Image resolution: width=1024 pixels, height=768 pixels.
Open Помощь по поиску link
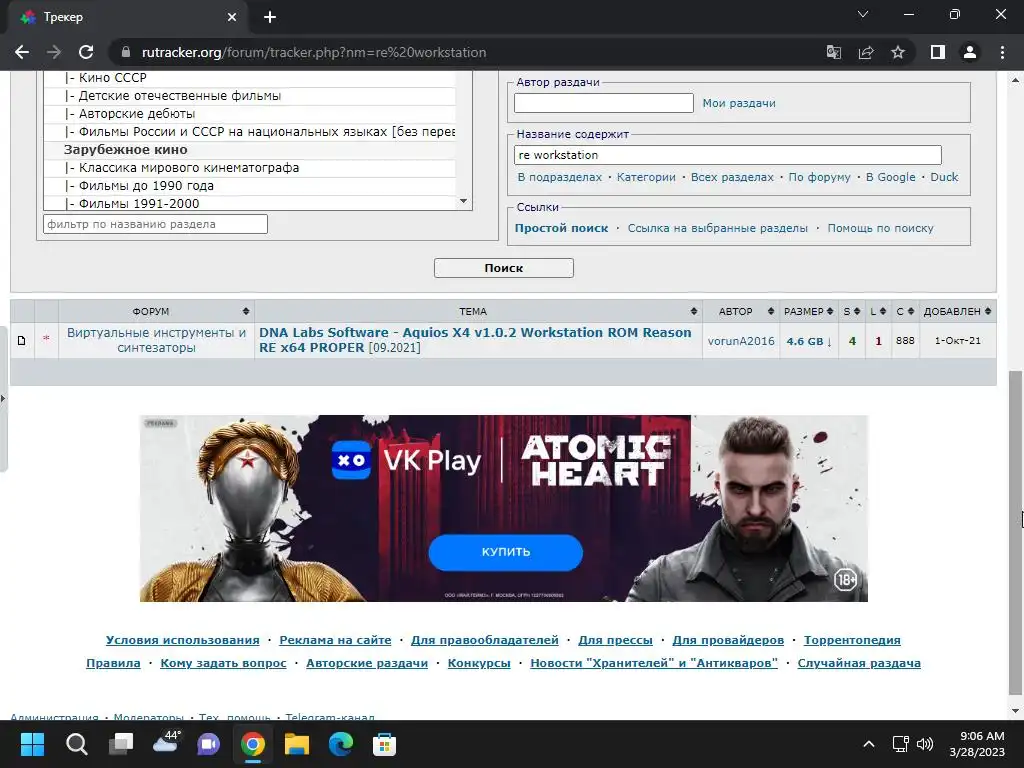[880, 228]
